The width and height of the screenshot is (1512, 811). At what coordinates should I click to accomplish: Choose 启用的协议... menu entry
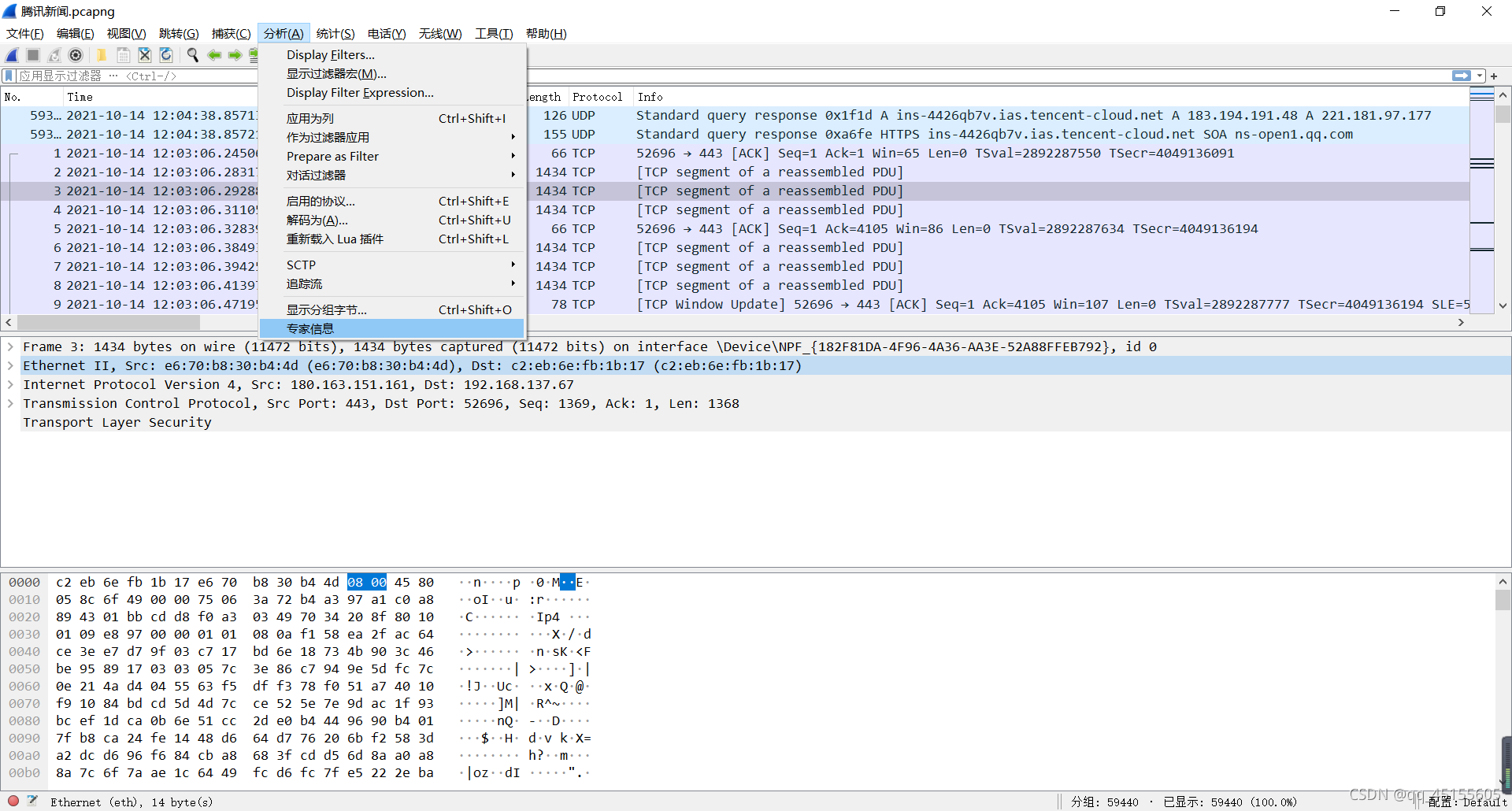click(x=392, y=202)
